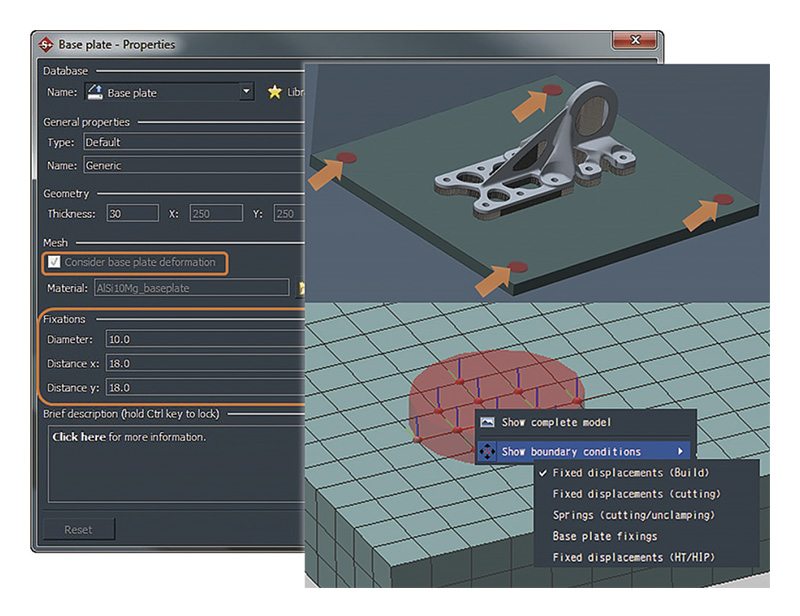This screenshot has height=616, width=800.
Task: Open the database Name dropdown
Action: tap(247, 93)
